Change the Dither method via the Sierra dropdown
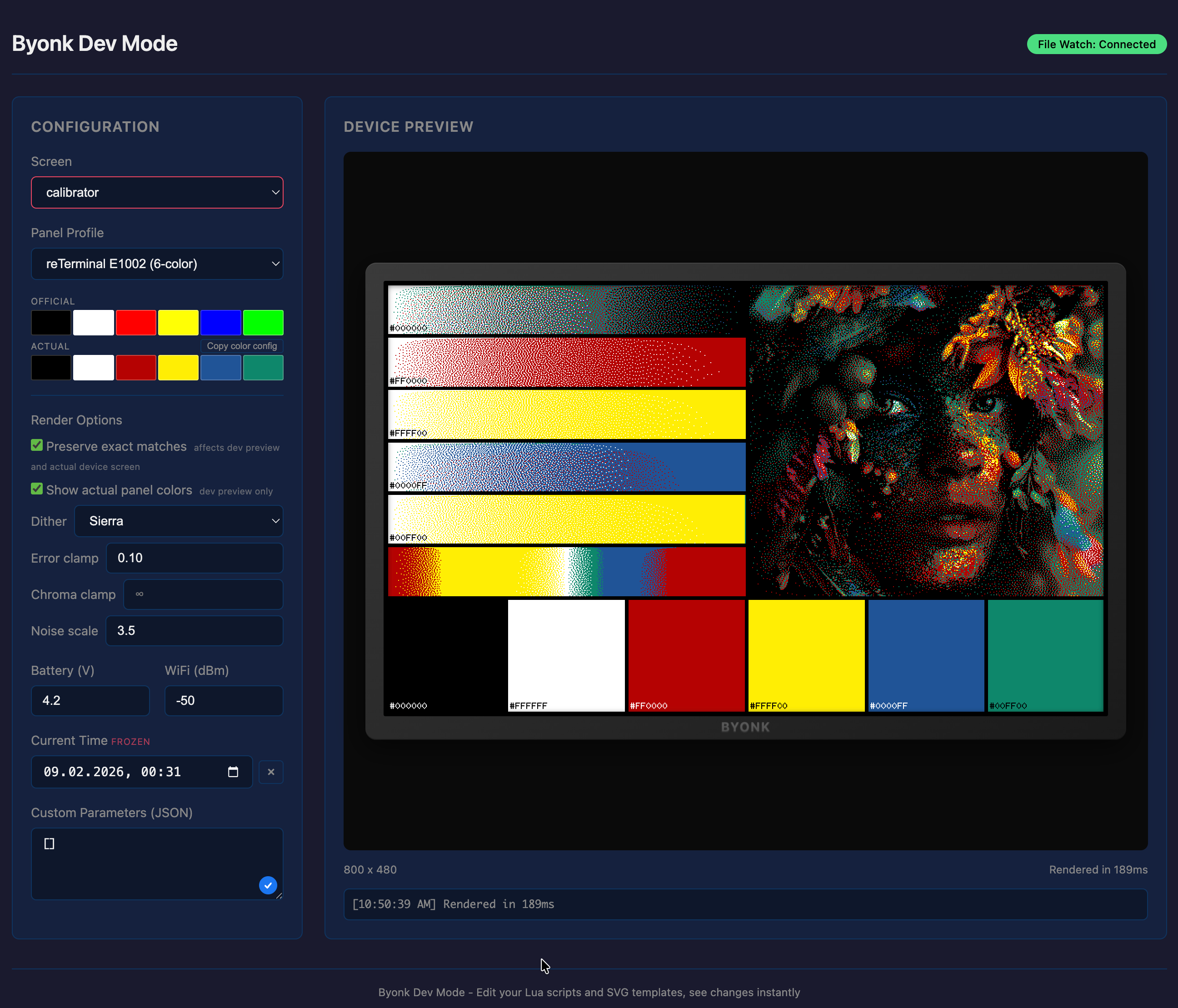 point(179,521)
